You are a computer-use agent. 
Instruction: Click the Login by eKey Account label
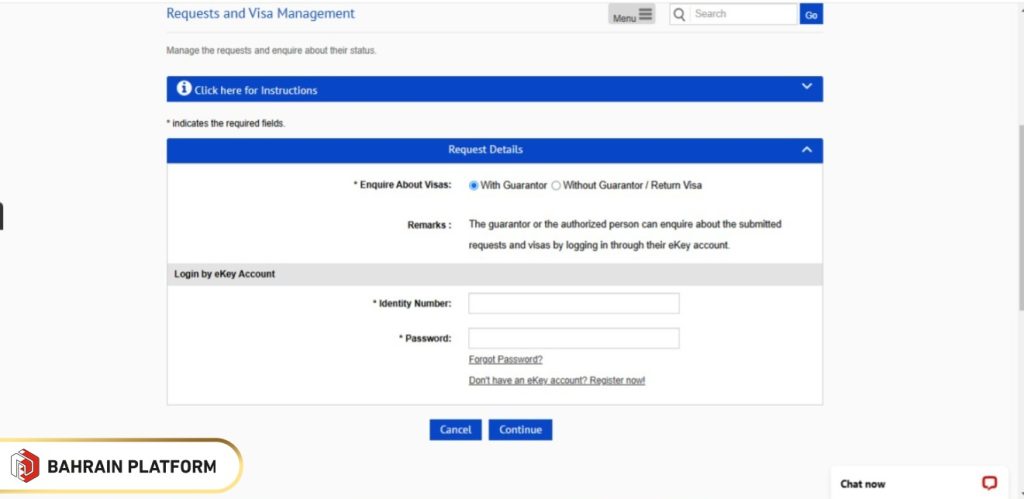point(225,274)
